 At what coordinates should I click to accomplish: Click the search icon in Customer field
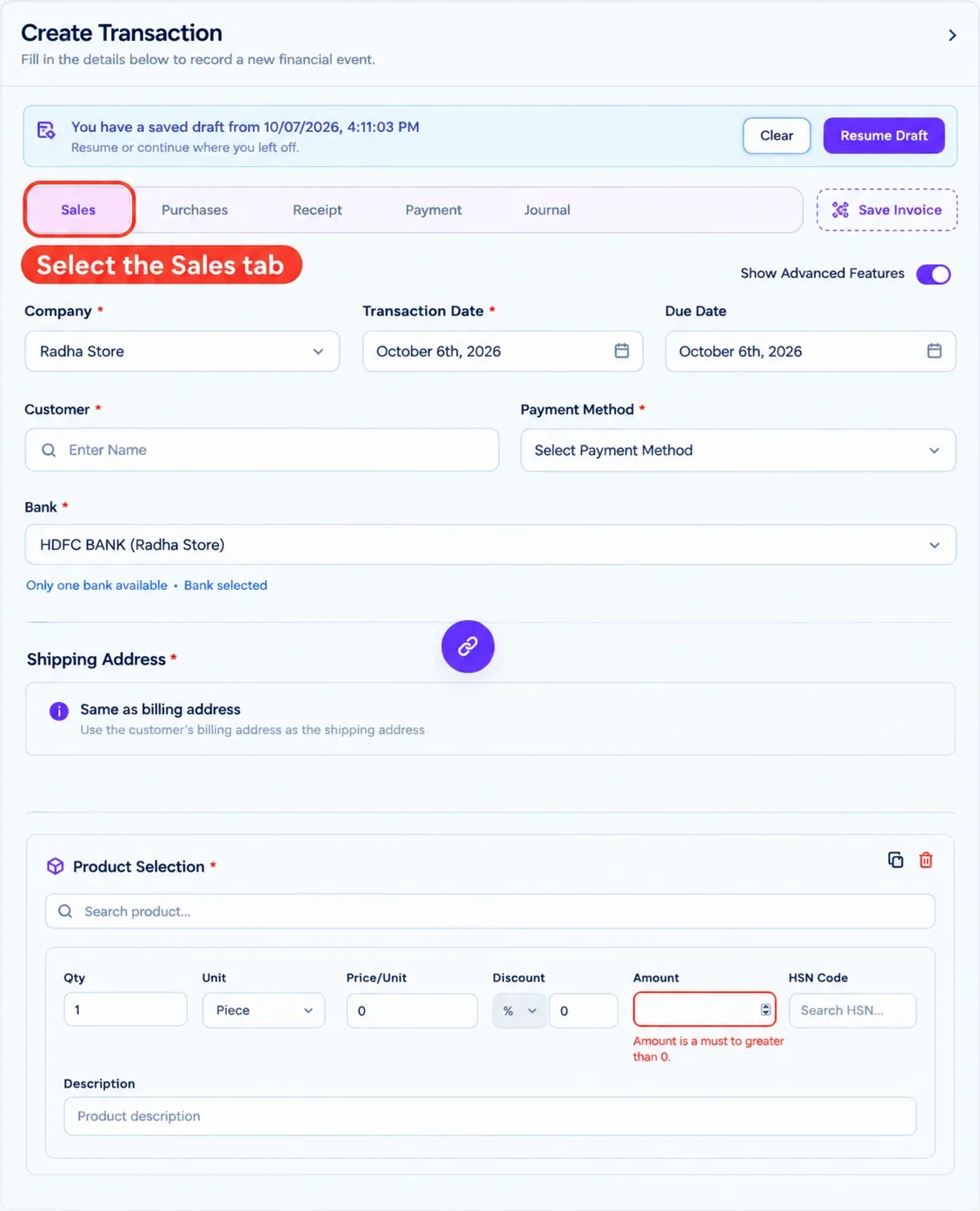[x=49, y=450]
